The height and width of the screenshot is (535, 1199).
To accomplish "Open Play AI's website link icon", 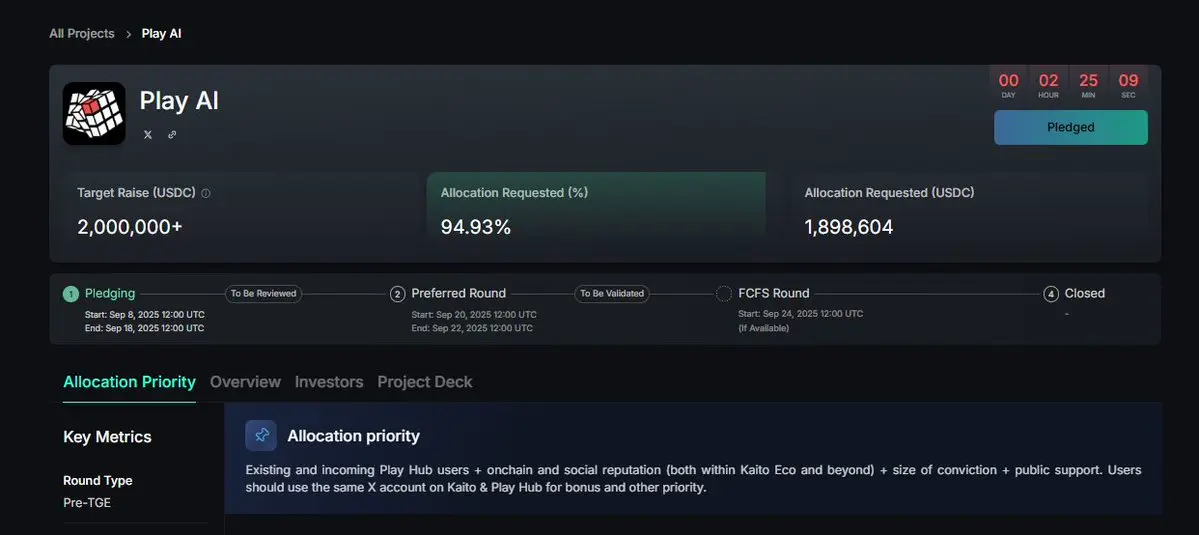I will pos(172,135).
